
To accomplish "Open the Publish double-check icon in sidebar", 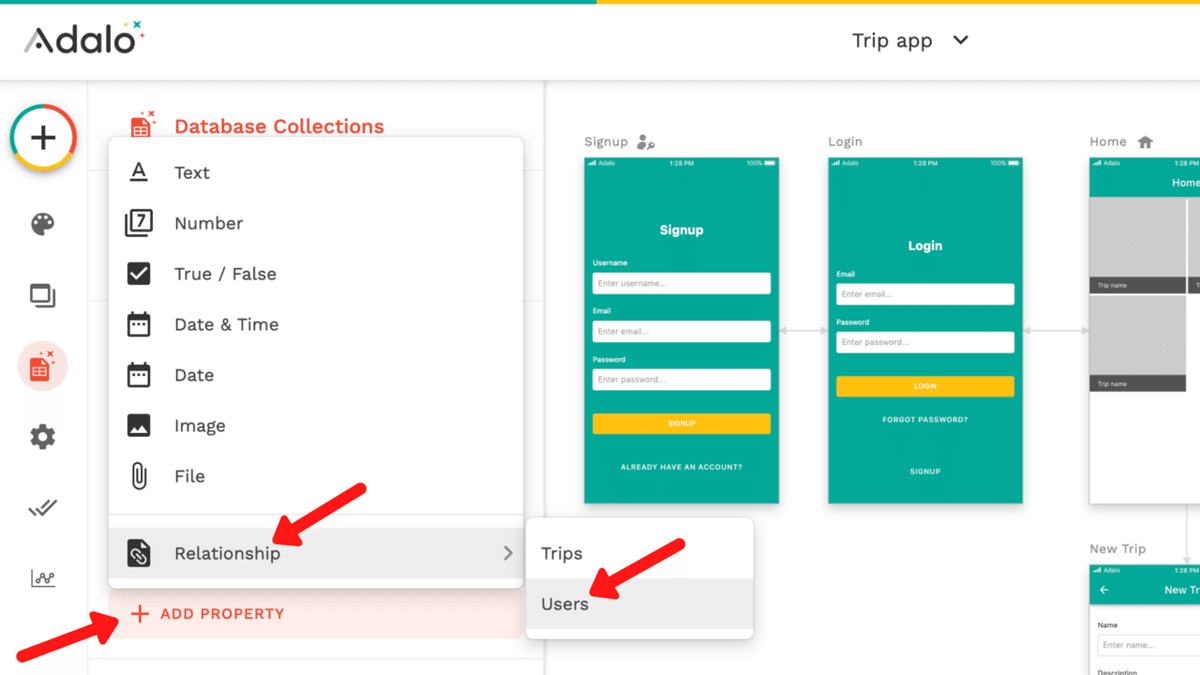I will click(42, 508).
